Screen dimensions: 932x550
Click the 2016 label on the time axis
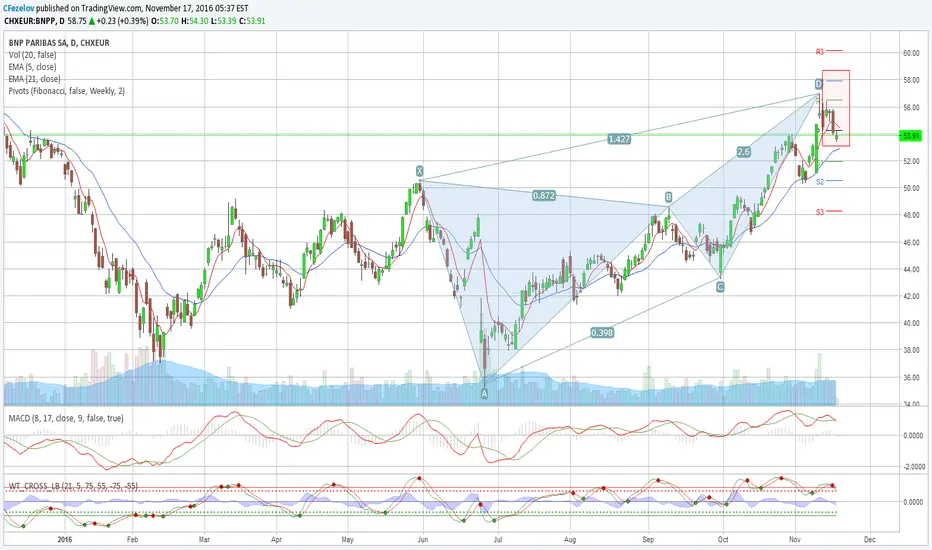tap(65, 540)
